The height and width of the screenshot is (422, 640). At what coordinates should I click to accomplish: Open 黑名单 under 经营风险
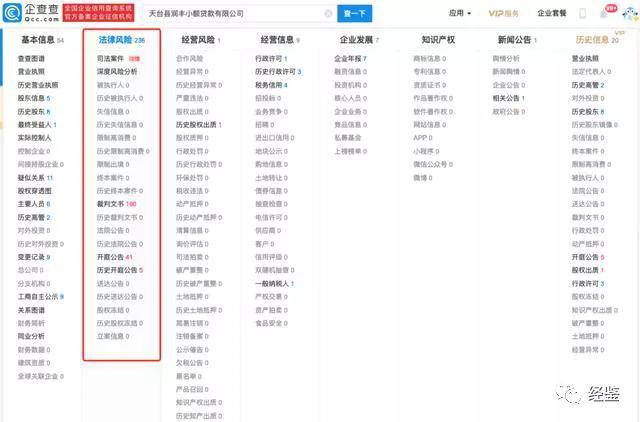pos(189,376)
